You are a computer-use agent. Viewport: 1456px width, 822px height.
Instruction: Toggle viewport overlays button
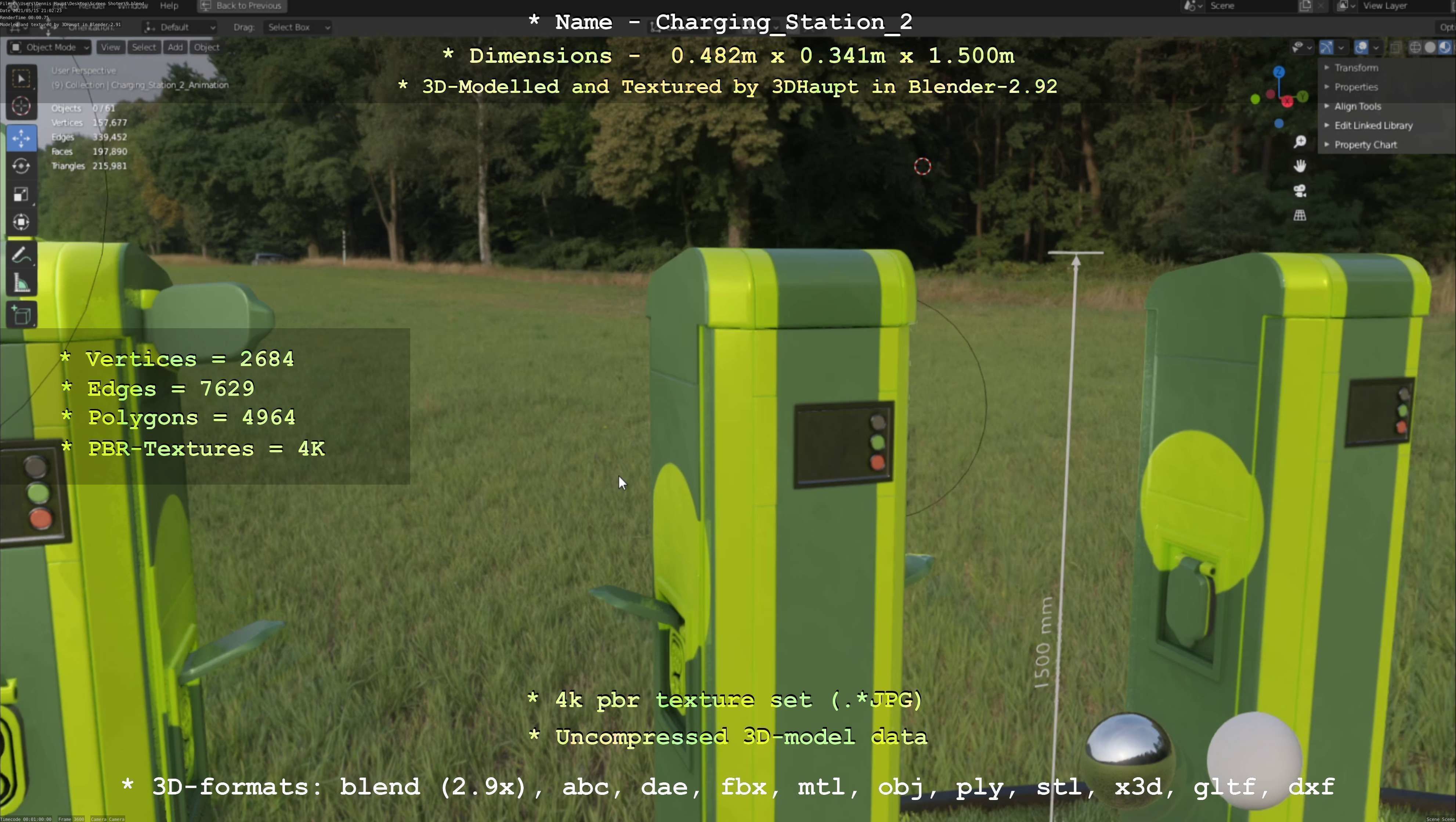(x=1361, y=47)
